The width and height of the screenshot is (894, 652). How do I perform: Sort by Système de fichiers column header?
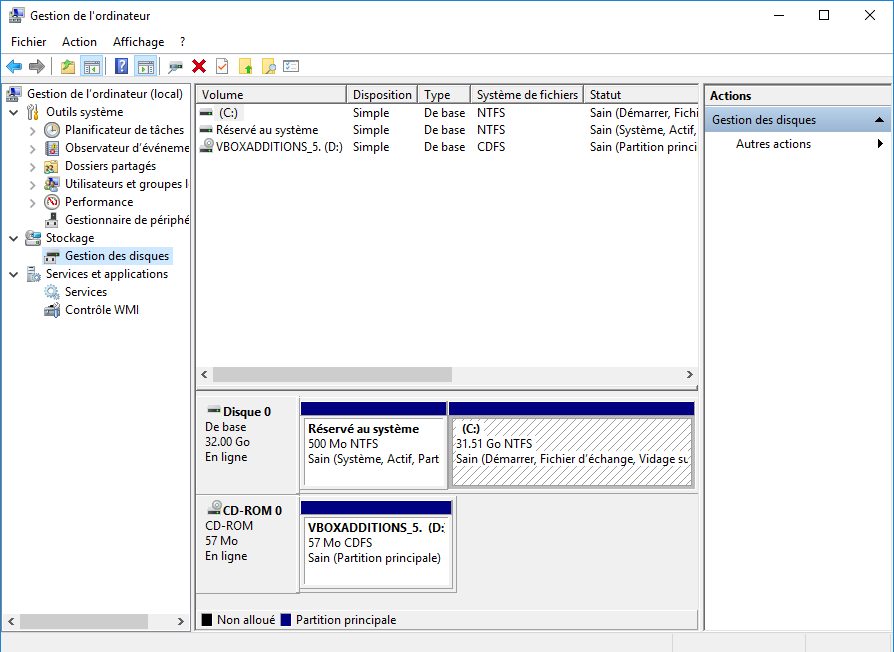(527, 95)
